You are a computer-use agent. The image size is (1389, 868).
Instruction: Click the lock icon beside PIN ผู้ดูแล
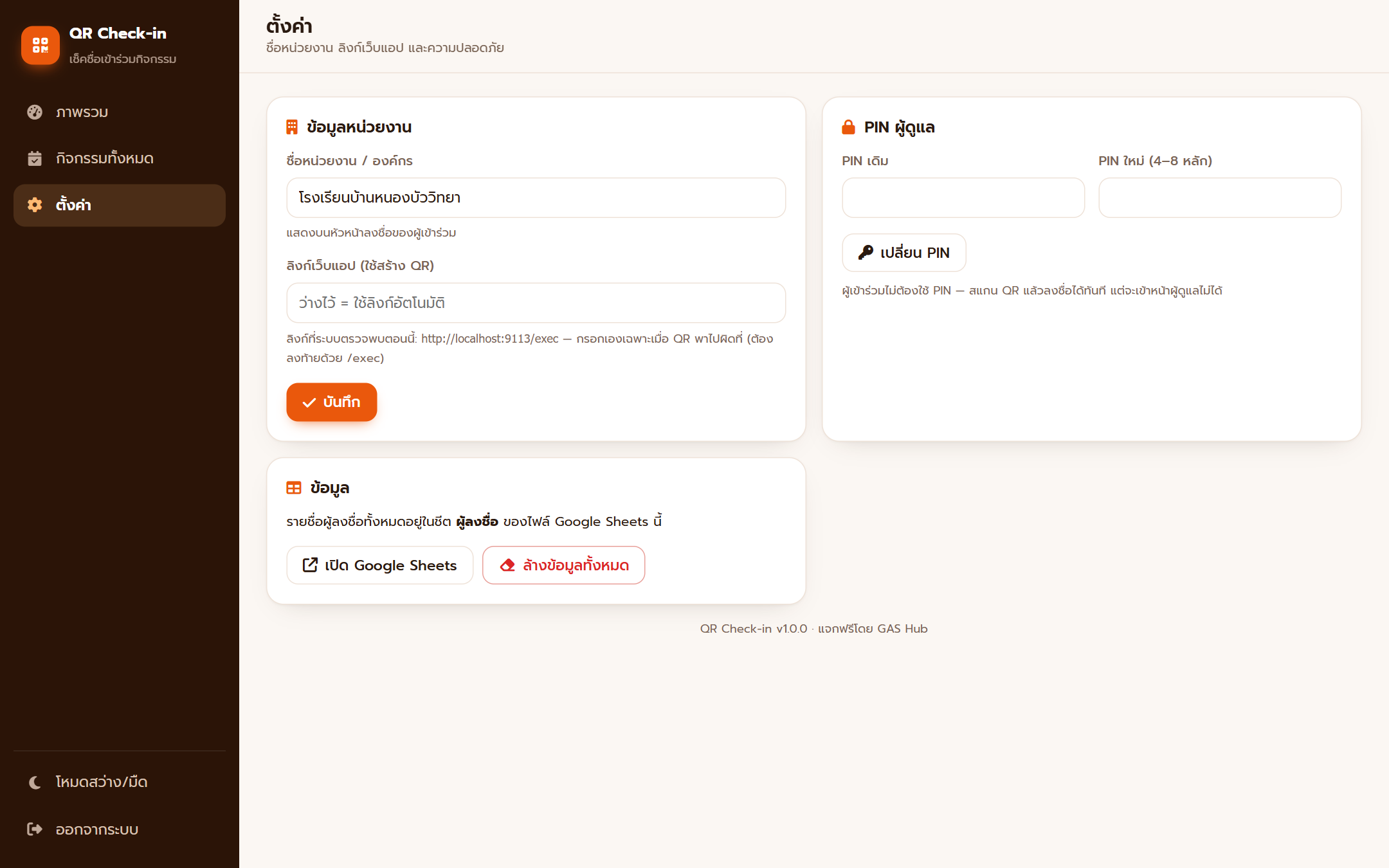(848, 127)
